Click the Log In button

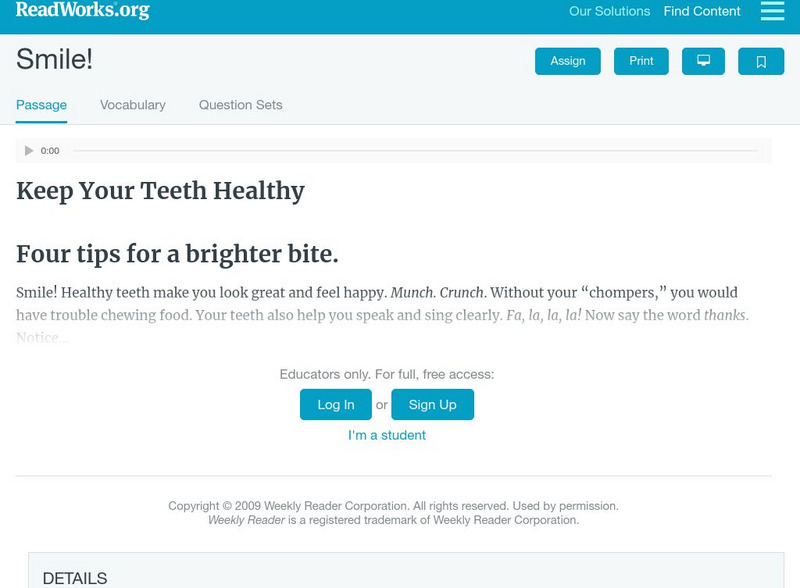pos(336,405)
